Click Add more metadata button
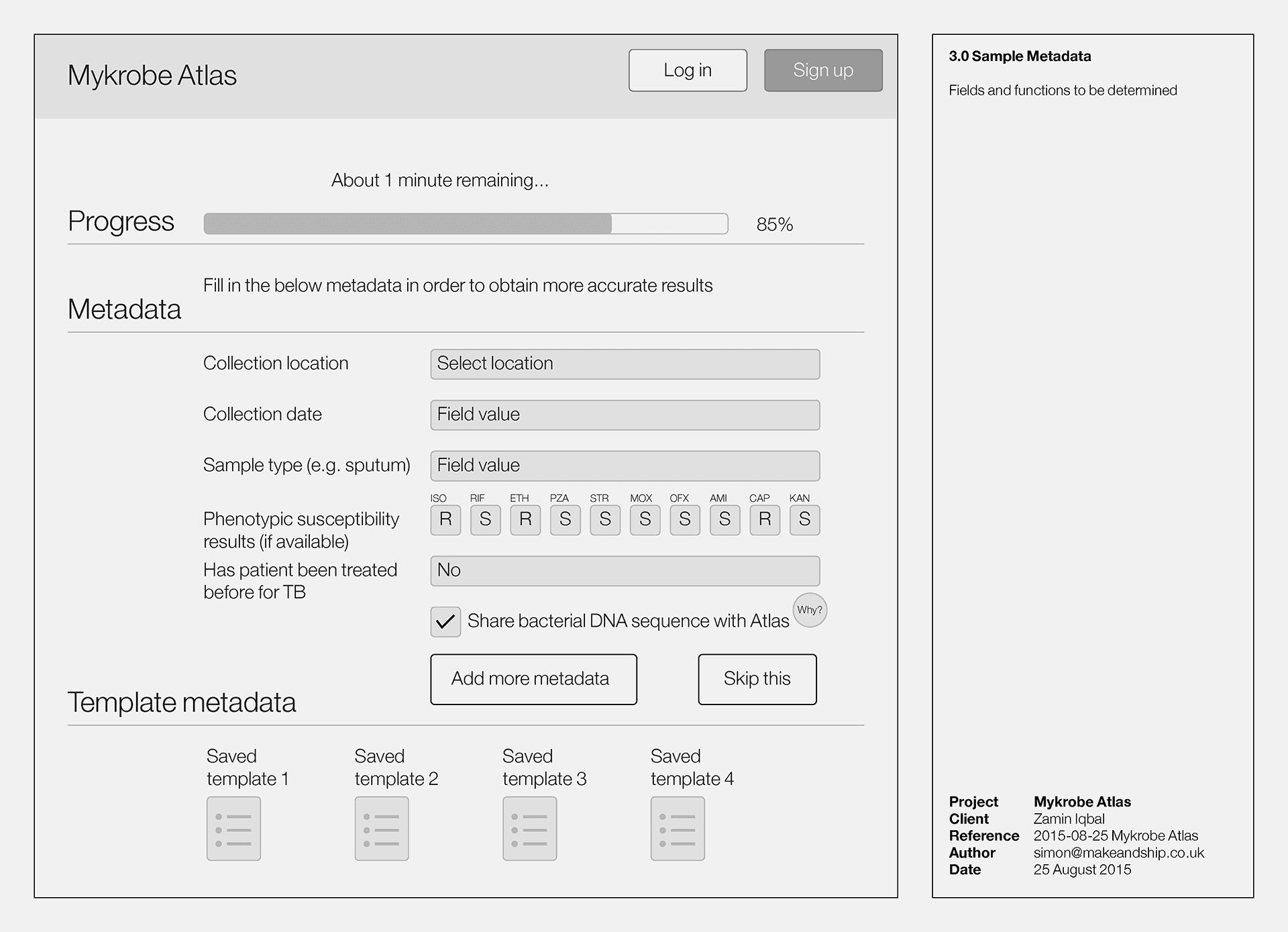 click(533, 679)
